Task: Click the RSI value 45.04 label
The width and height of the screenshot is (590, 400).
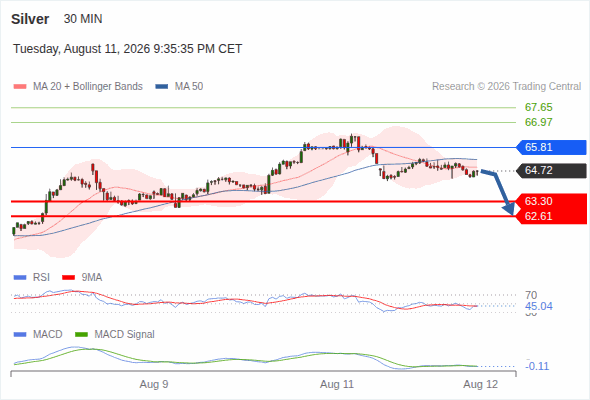Action: tap(538, 306)
